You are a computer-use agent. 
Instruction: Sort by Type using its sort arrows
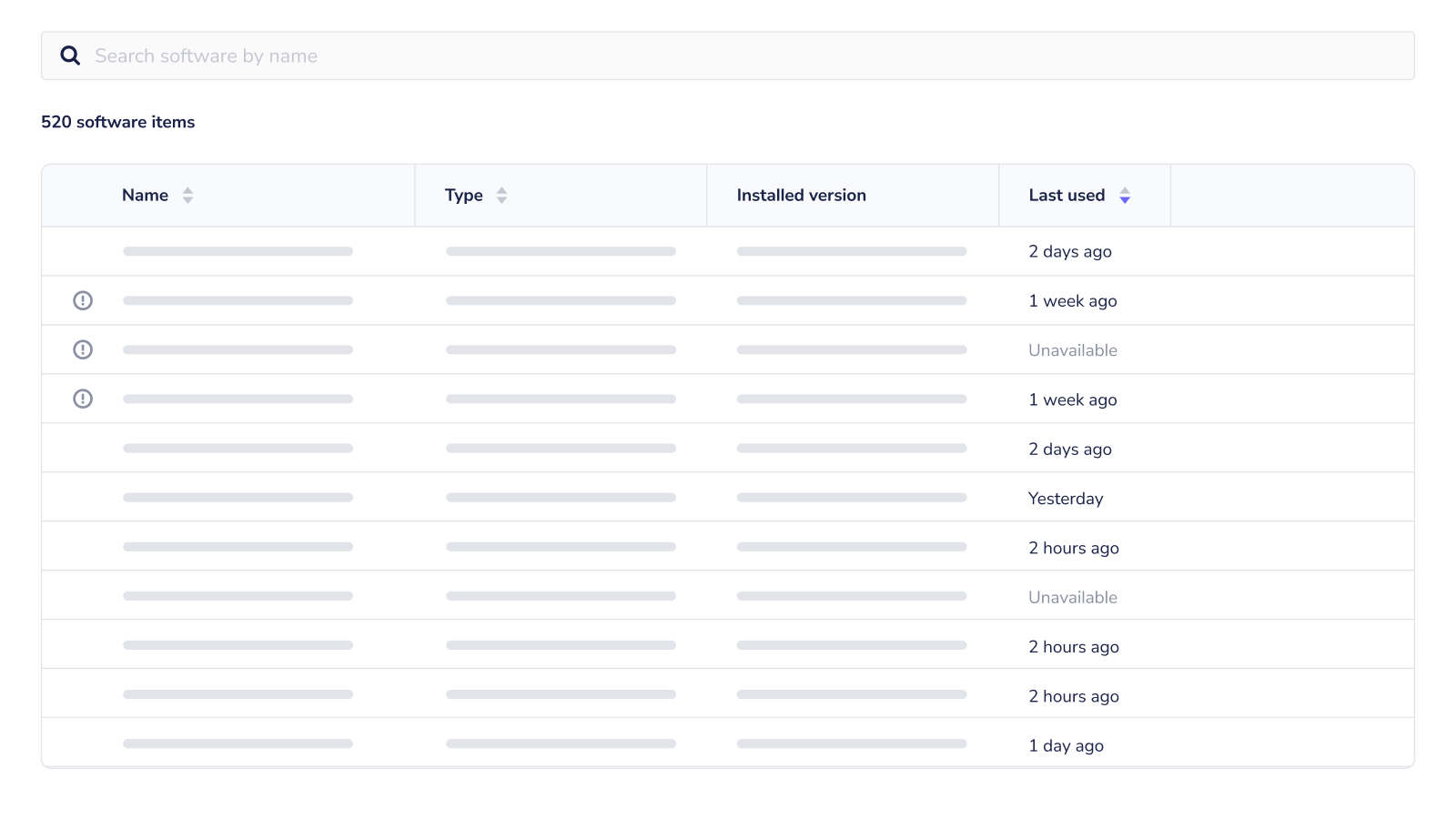point(501,196)
